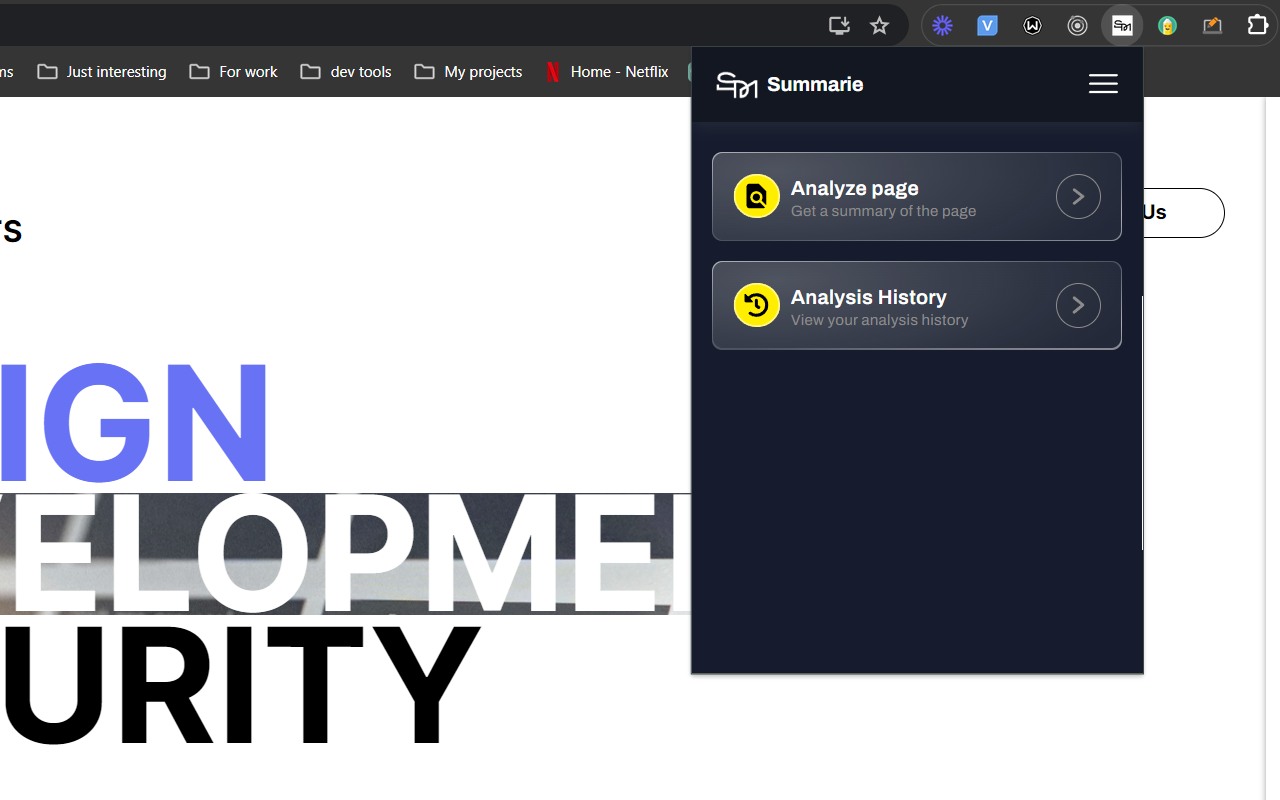
Task: Bookmark this page with the star icon
Action: pos(879,26)
